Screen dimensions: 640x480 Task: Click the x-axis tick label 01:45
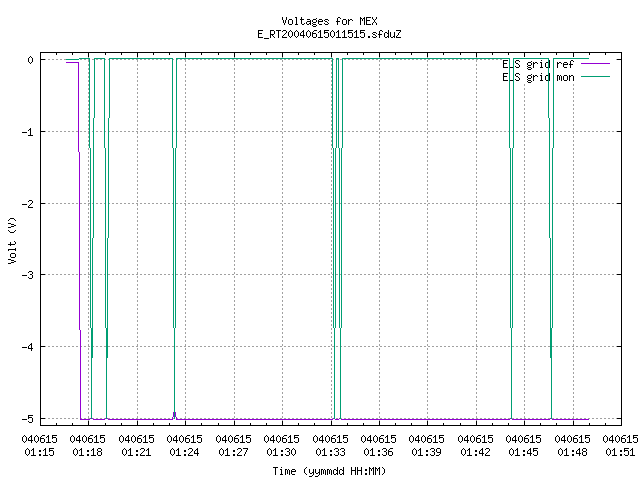pos(523,452)
